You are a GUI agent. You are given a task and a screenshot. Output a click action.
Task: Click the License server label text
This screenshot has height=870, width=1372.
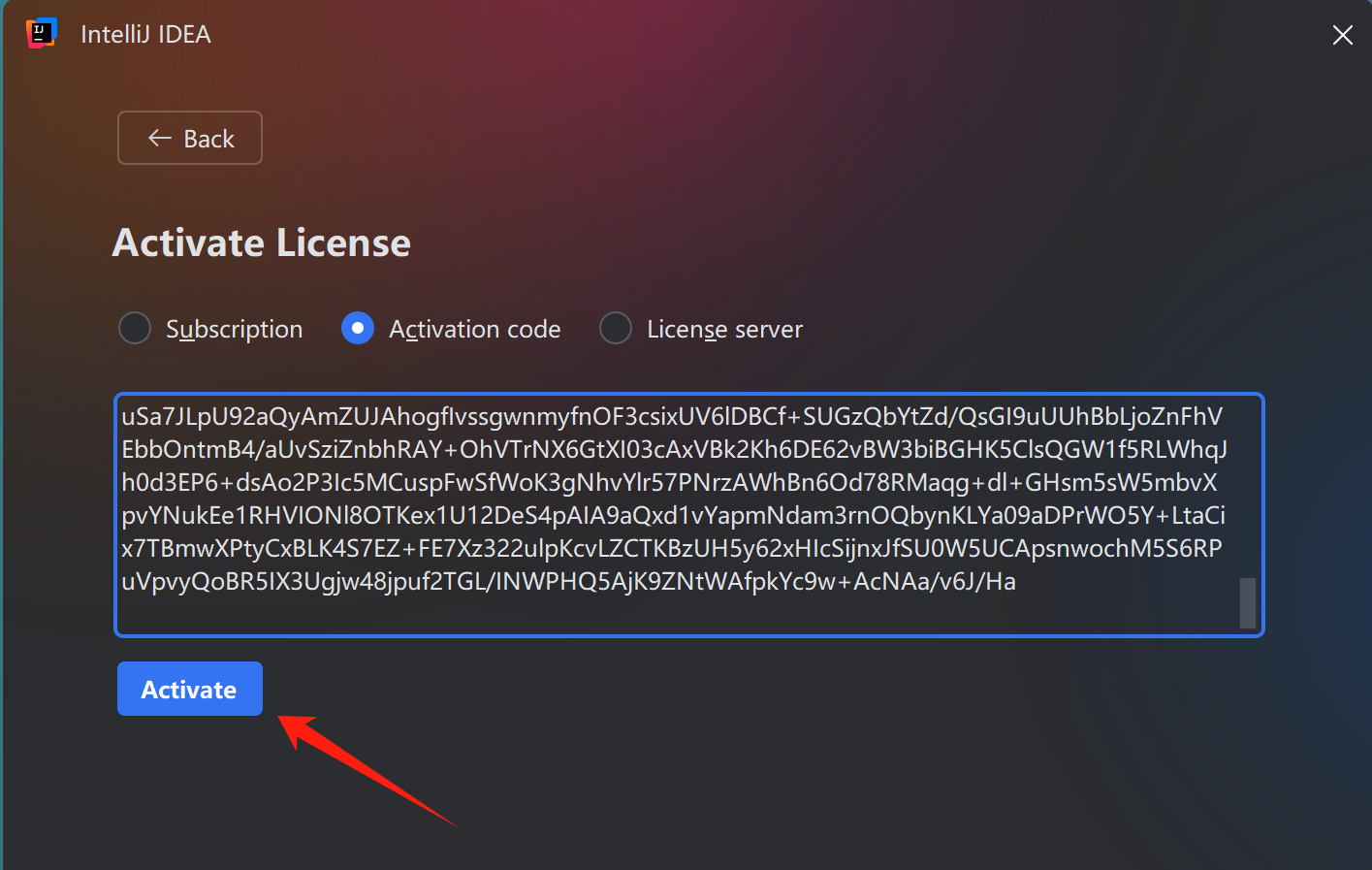(x=724, y=329)
